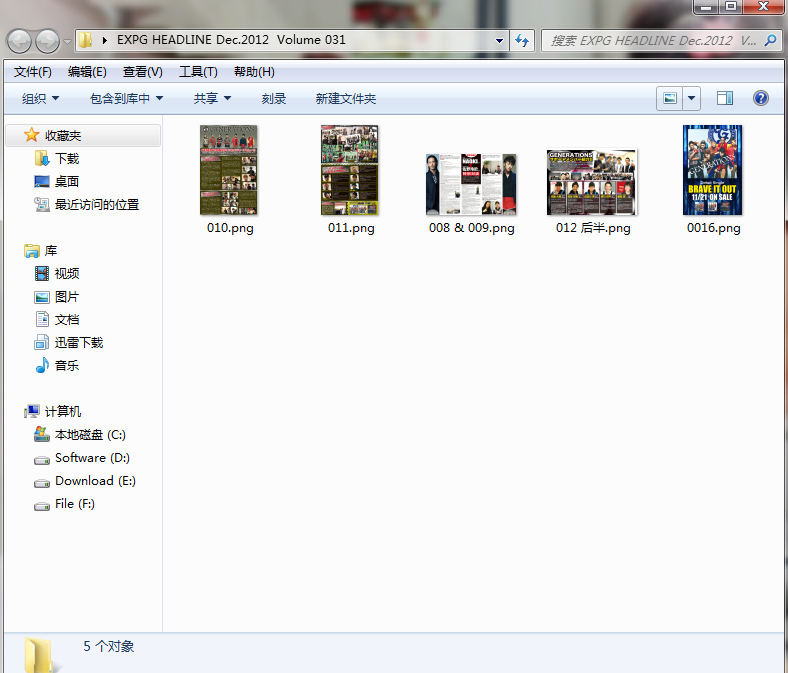Open the 包含到库中 dropdown
The width and height of the screenshot is (788, 673).
(x=126, y=99)
